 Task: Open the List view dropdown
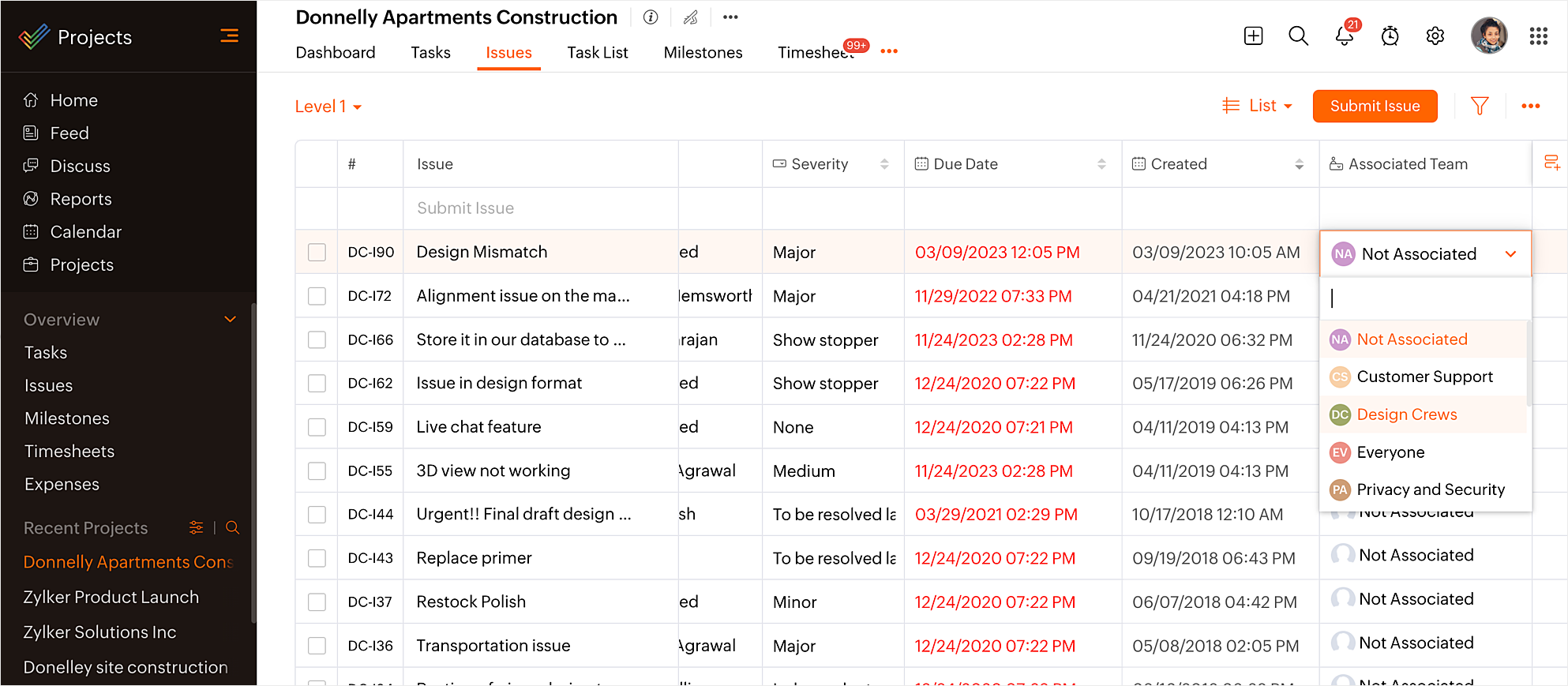click(x=1258, y=106)
